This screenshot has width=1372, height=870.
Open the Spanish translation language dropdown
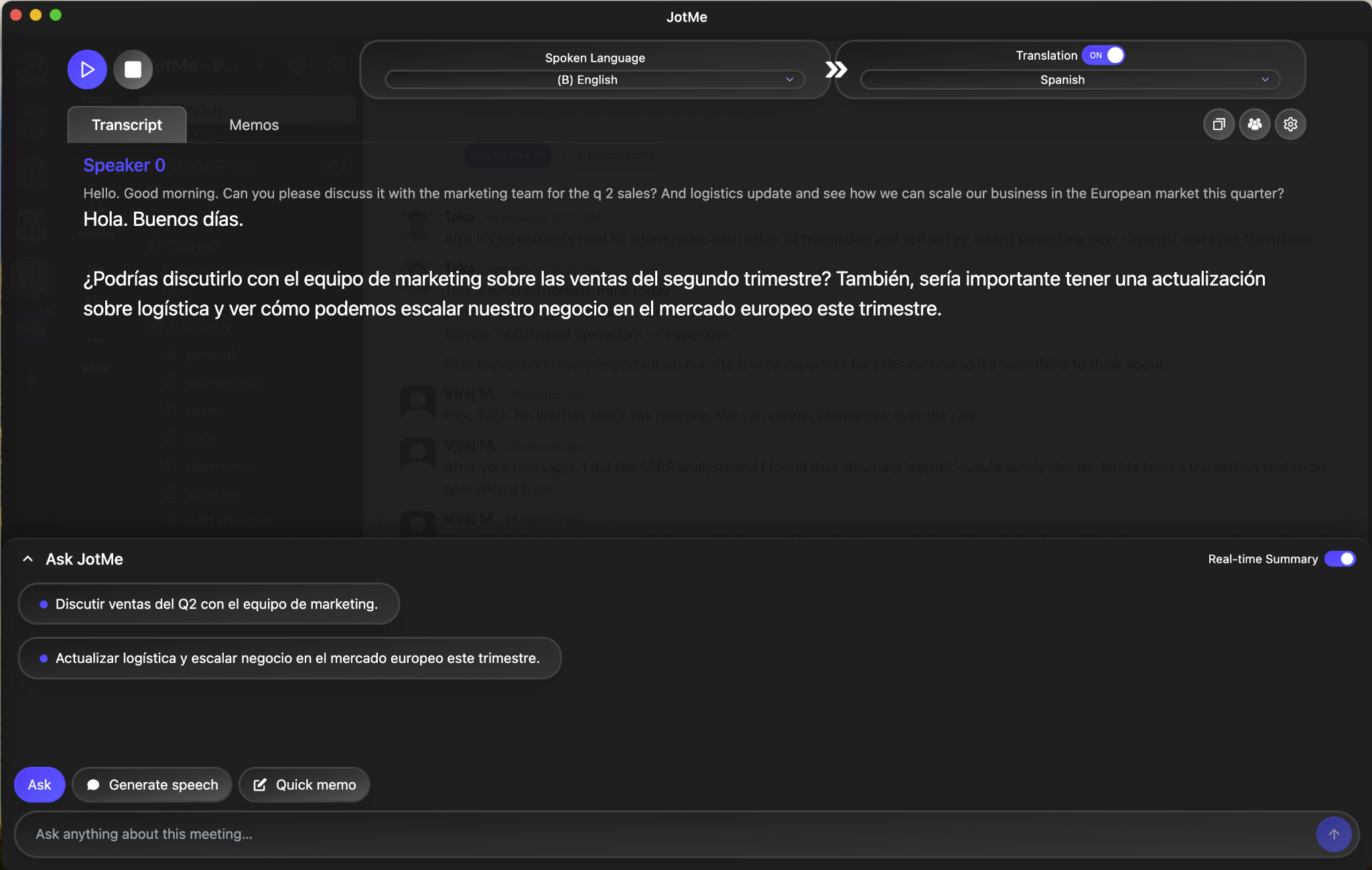click(x=1070, y=80)
